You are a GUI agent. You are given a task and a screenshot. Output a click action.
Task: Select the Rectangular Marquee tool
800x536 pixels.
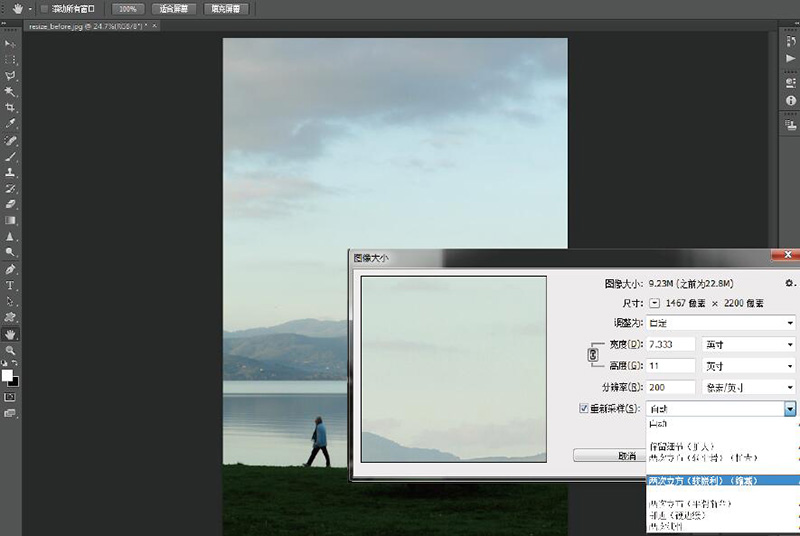pyautogui.click(x=10, y=60)
